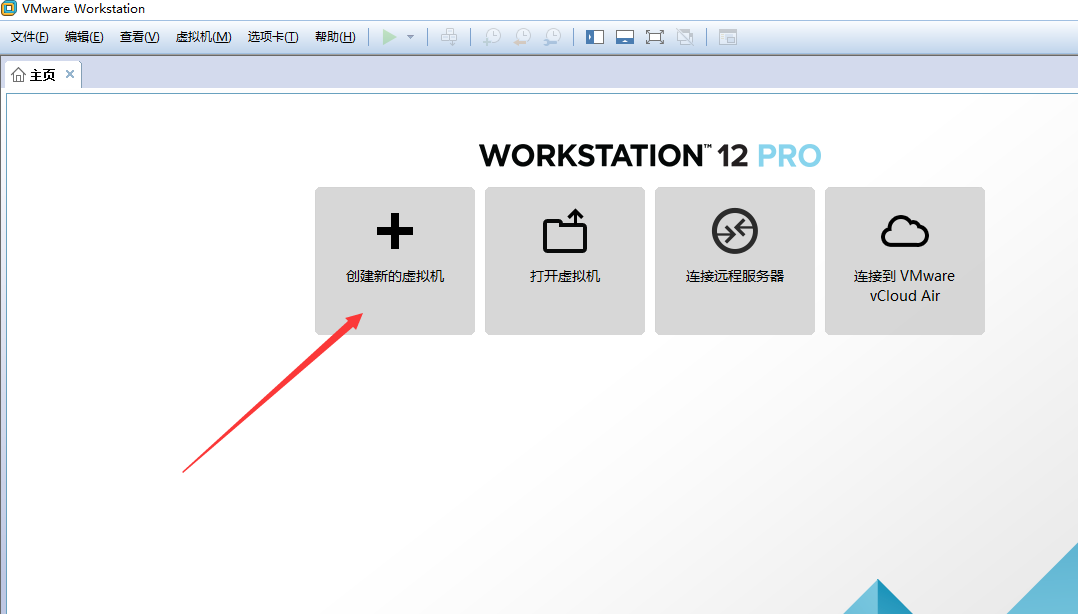Screen dimensions: 1078x614
Task: Expand the power options dropdown arrow
Action: coord(410,37)
